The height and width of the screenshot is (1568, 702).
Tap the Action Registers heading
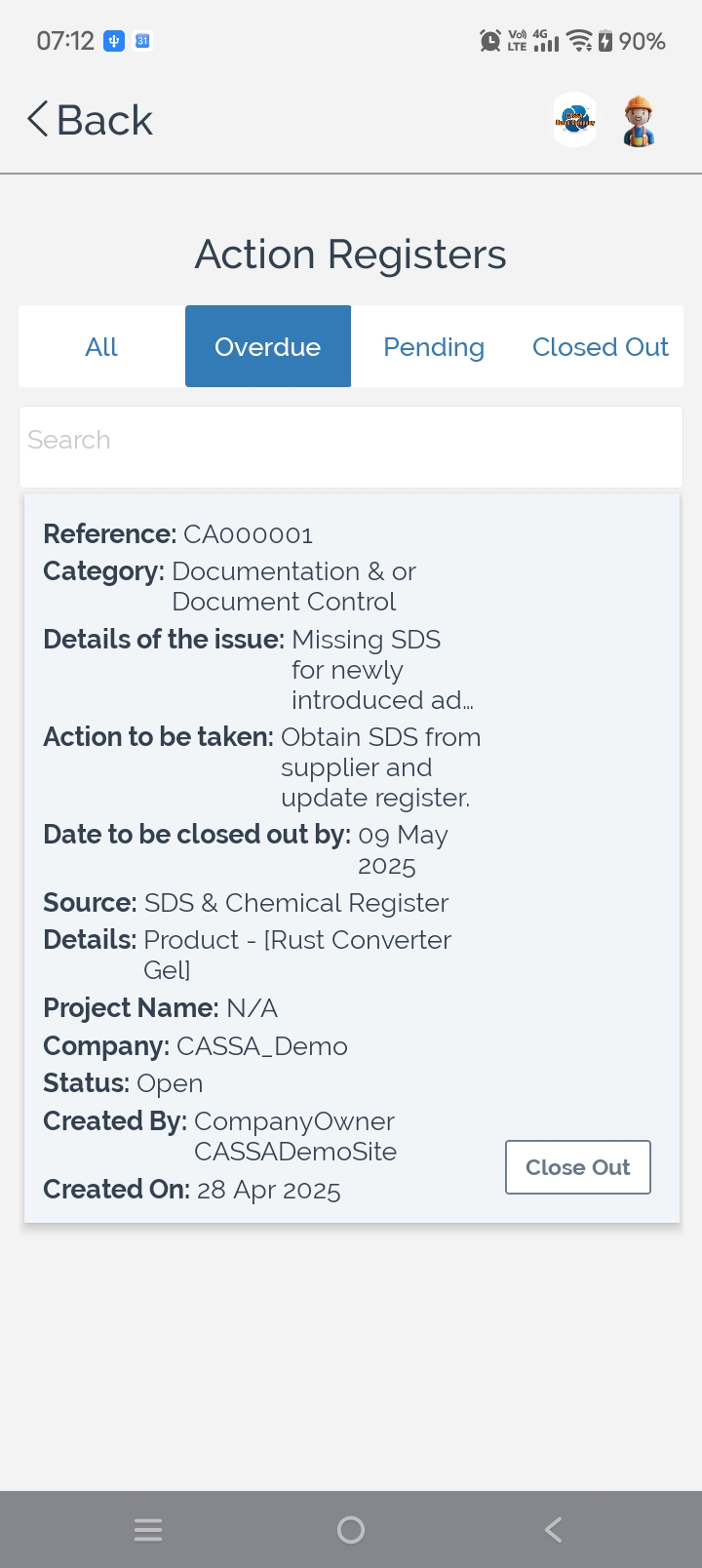pyautogui.click(x=351, y=255)
